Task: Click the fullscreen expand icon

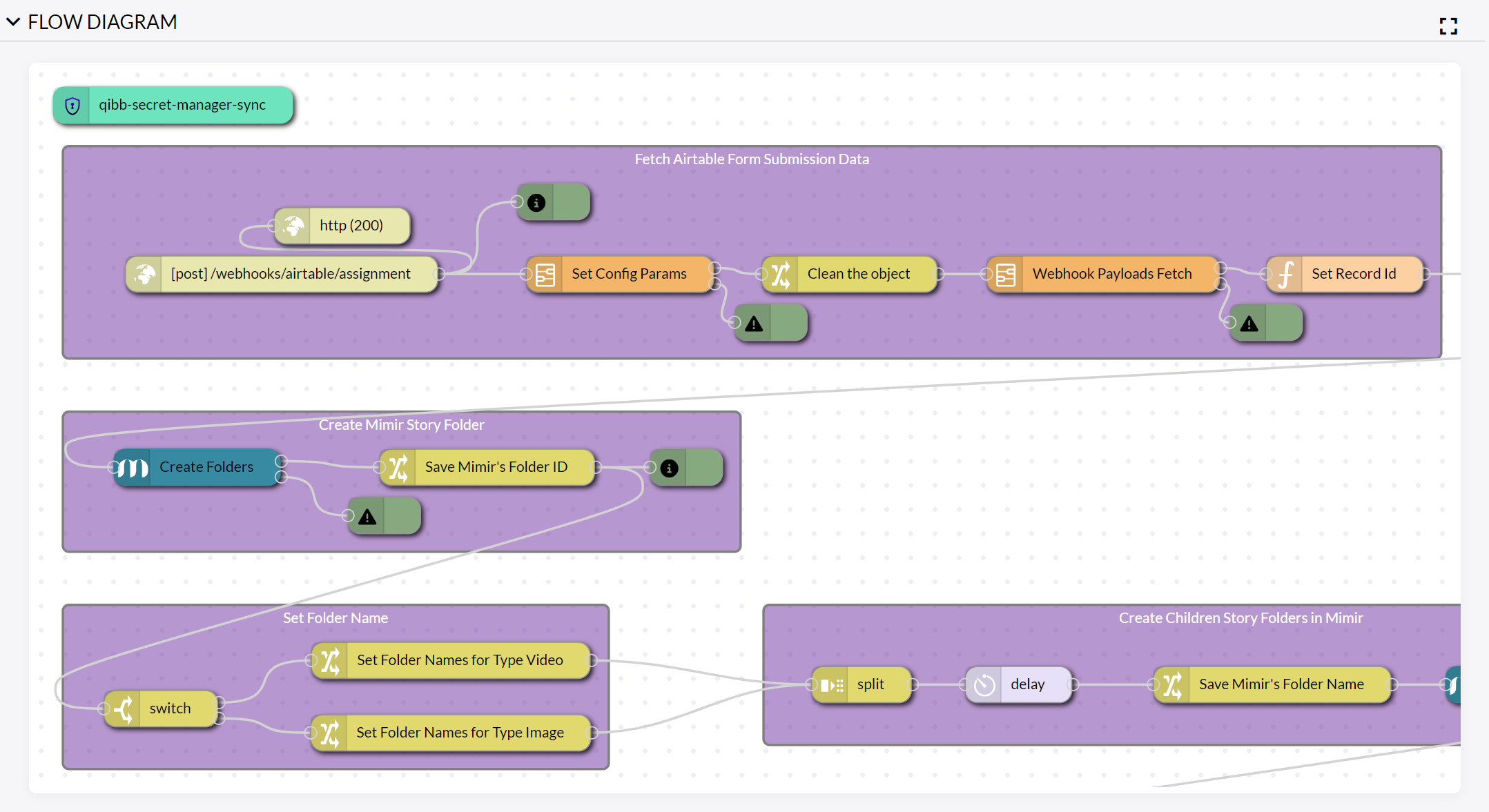Action: [1448, 26]
